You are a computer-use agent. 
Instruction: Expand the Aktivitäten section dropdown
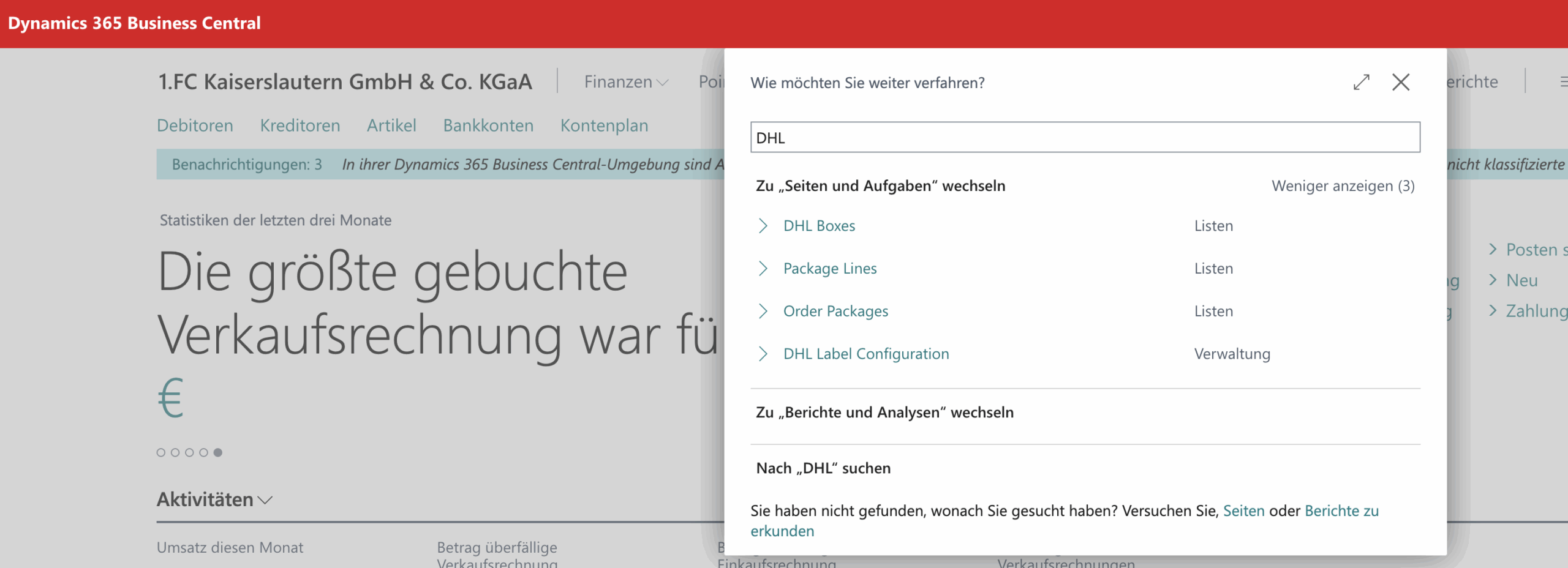[x=214, y=499]
